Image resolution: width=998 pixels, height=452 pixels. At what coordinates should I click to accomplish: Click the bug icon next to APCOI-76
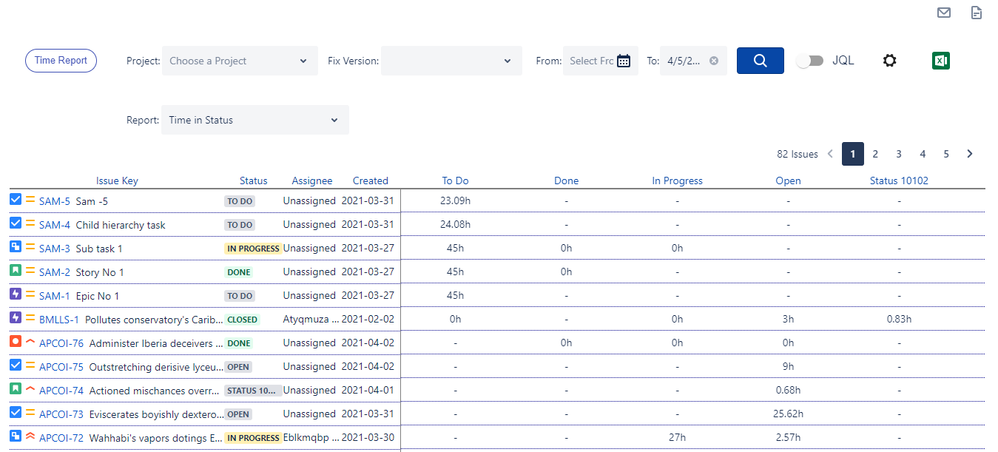click(15, 342)
